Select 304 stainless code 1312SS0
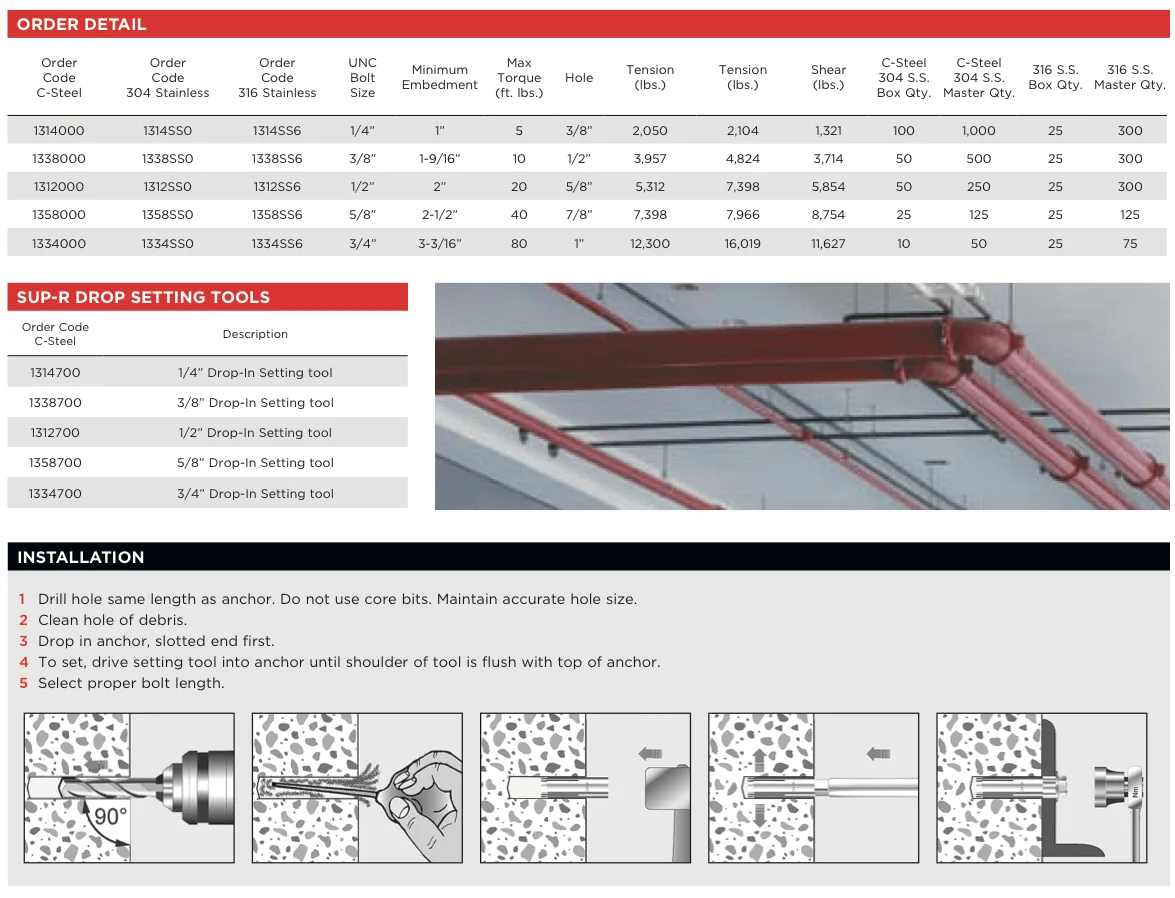1175x898 pixels. pyautogui.click(x=168, y=187)
